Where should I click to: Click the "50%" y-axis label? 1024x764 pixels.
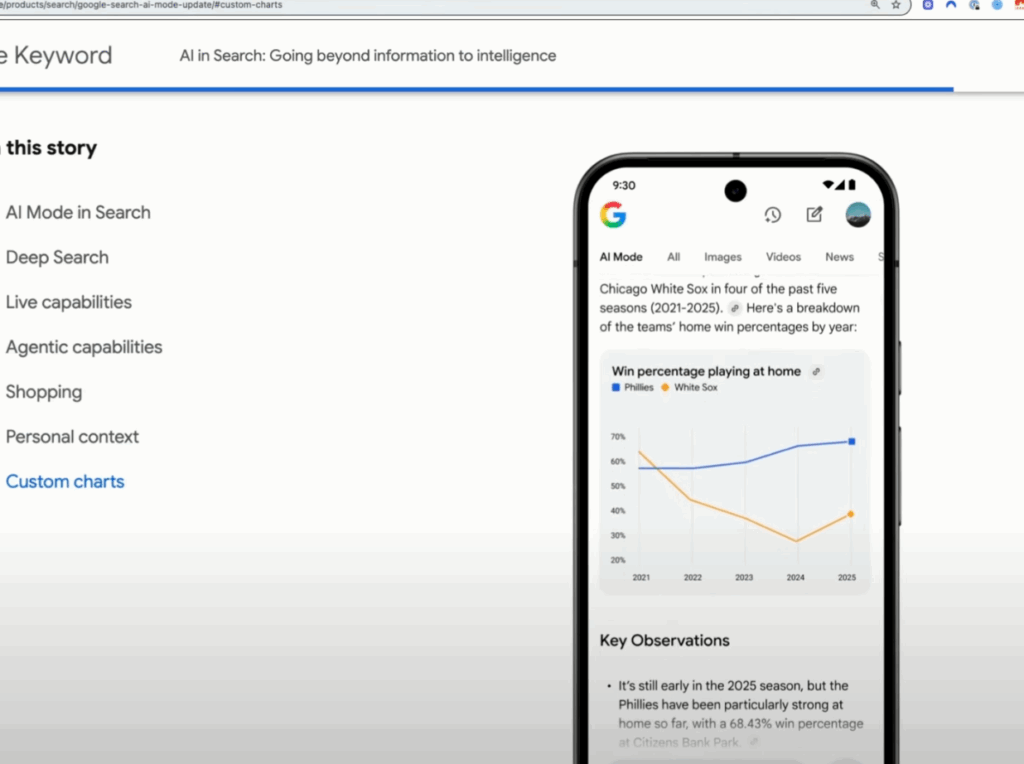pyautogui.click(x=618, y=486)
